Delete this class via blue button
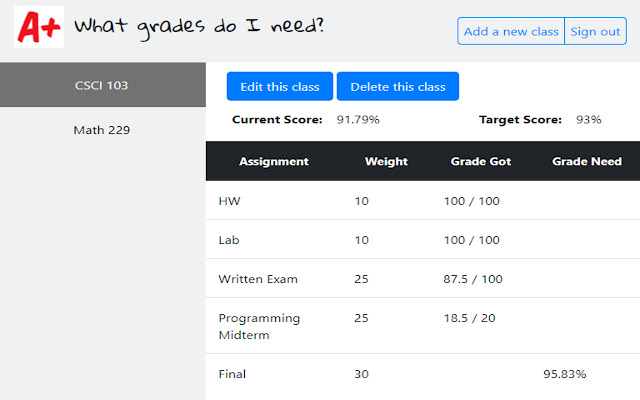Viewport: 640px width, 400px height. 397,86
